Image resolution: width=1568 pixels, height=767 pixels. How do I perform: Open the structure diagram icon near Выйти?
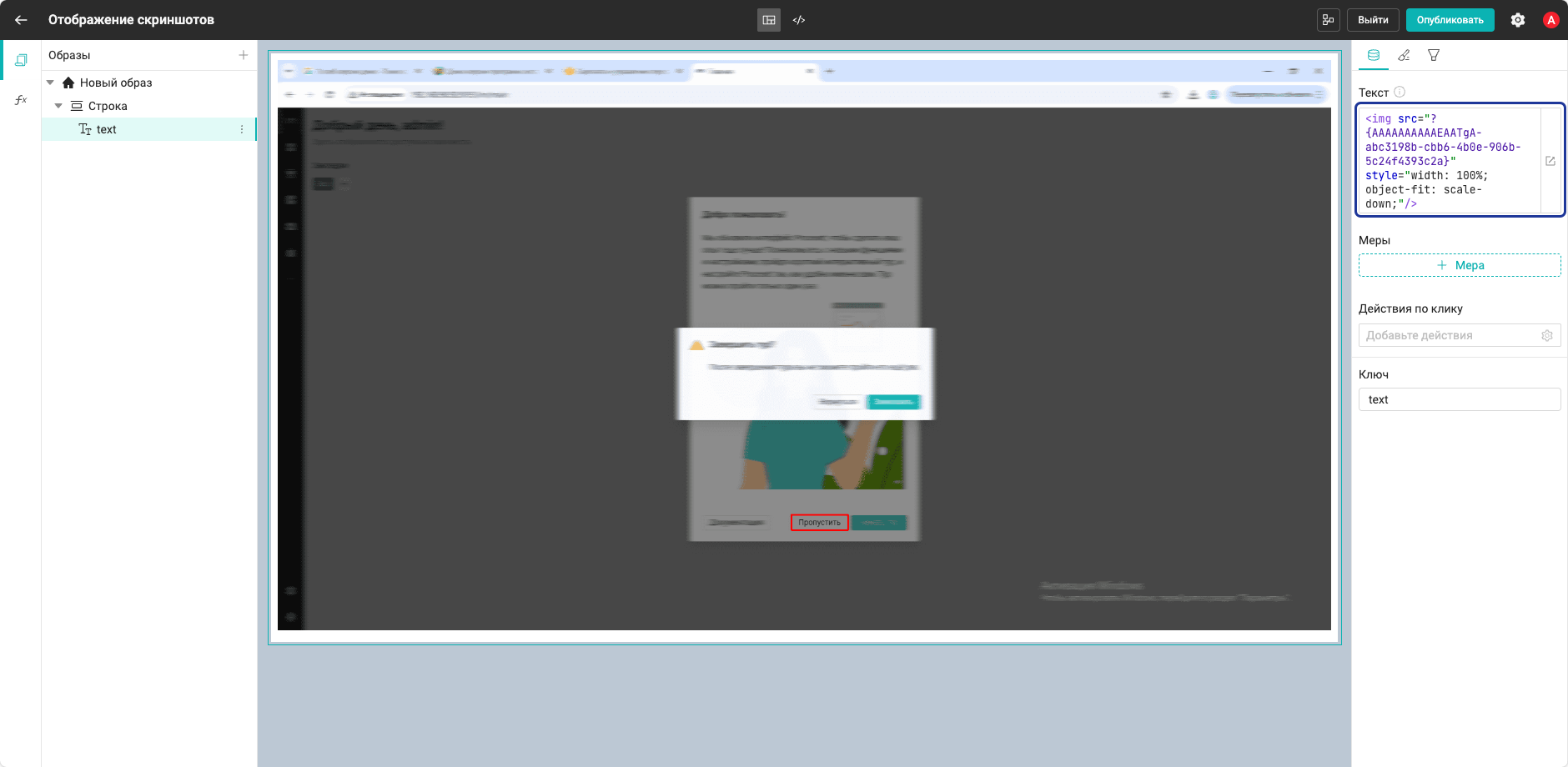(1329, 20)
